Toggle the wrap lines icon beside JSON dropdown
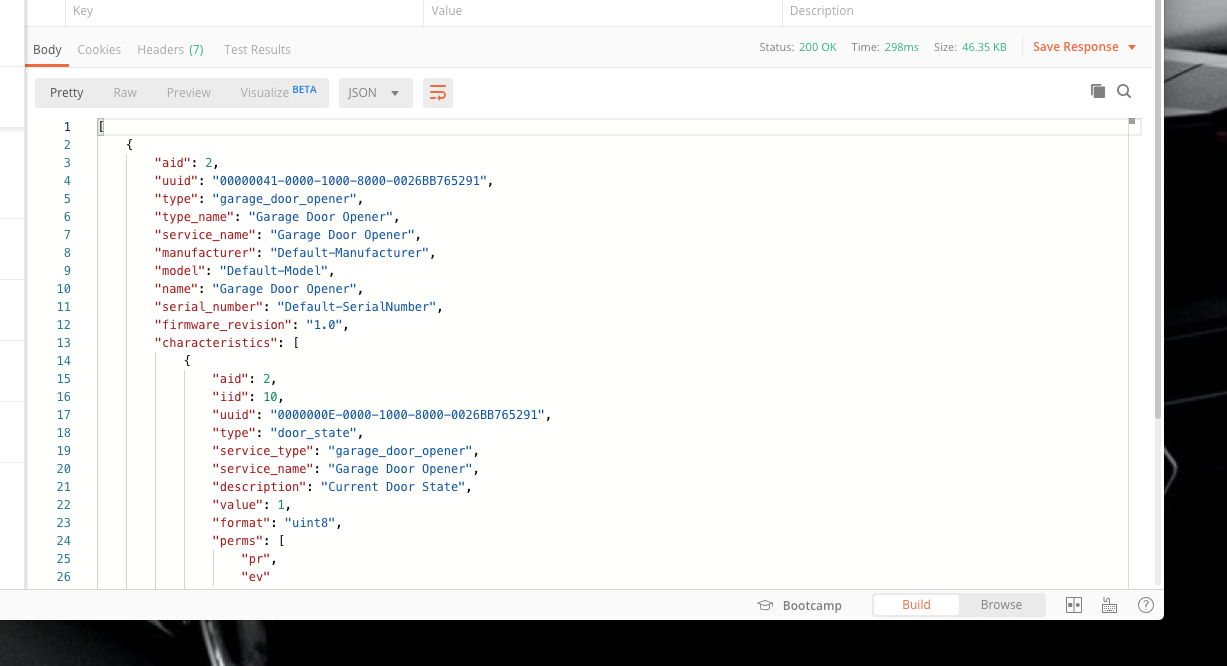This screenshot has height=666, width=1227. tap(437, 91)
